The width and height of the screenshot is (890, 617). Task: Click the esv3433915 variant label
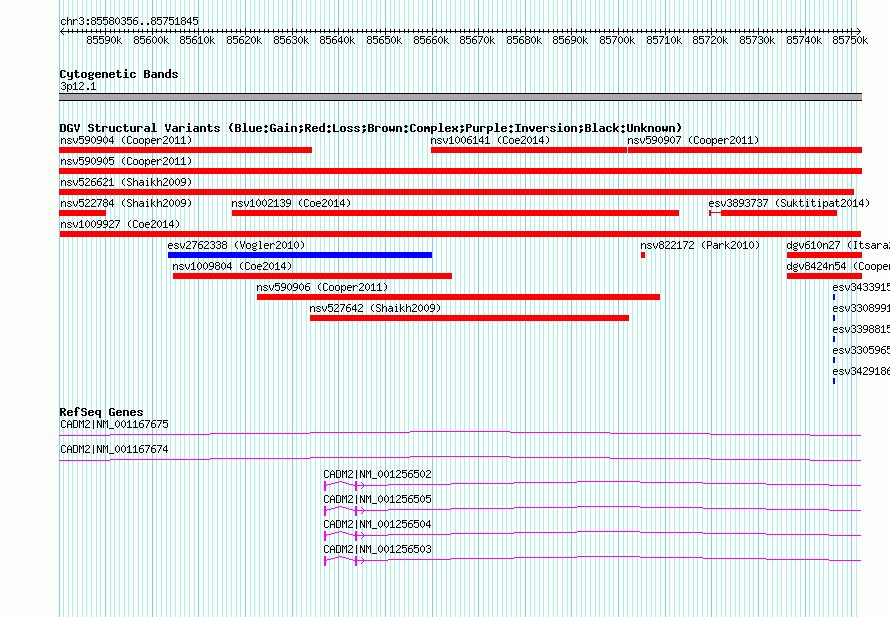(861, 287)
